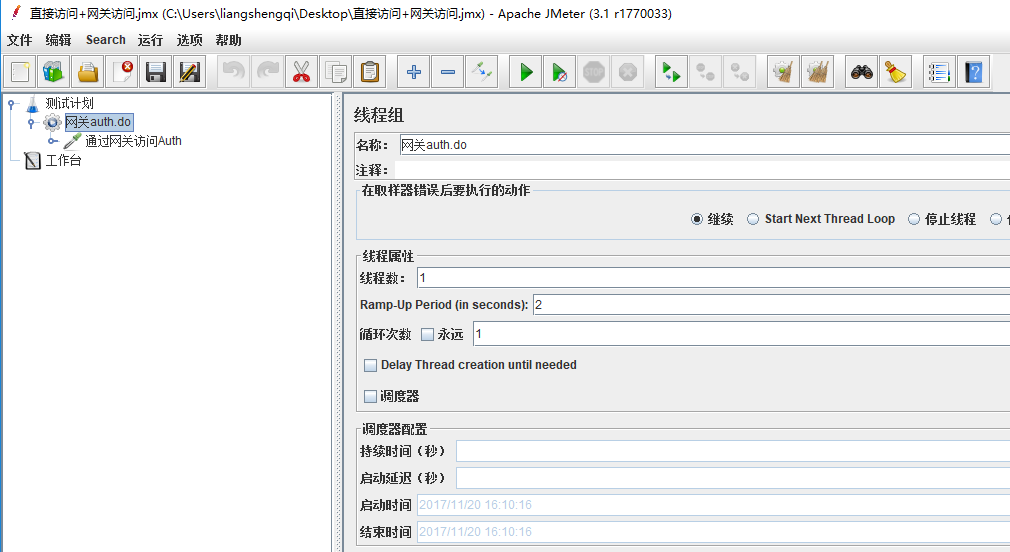Collapse all nodes with minus icon
Screen dimensions: 1010x552
pyautogui.click(x=448, y=71)
